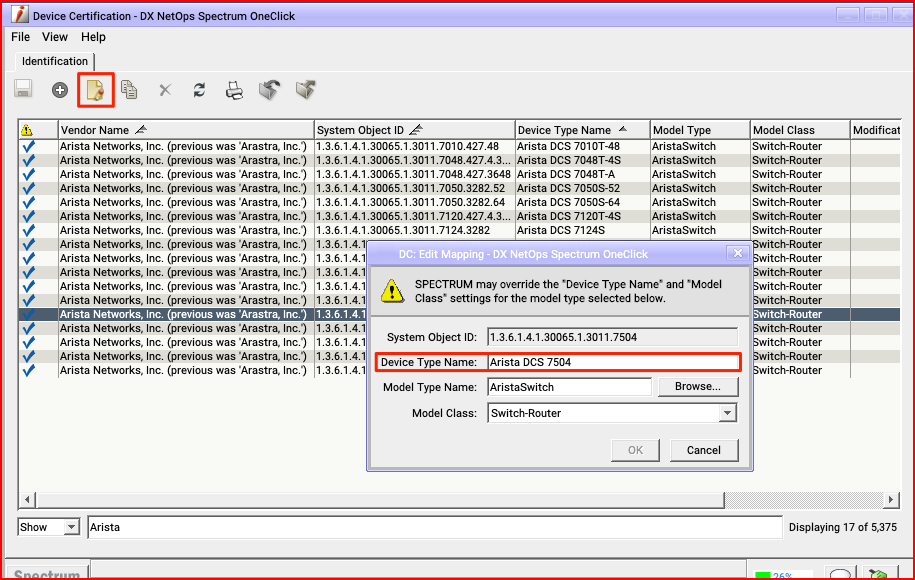Screen dimensions: 915x580
Task: Click the grayed-out save disk icon
Action: [23, 90]
